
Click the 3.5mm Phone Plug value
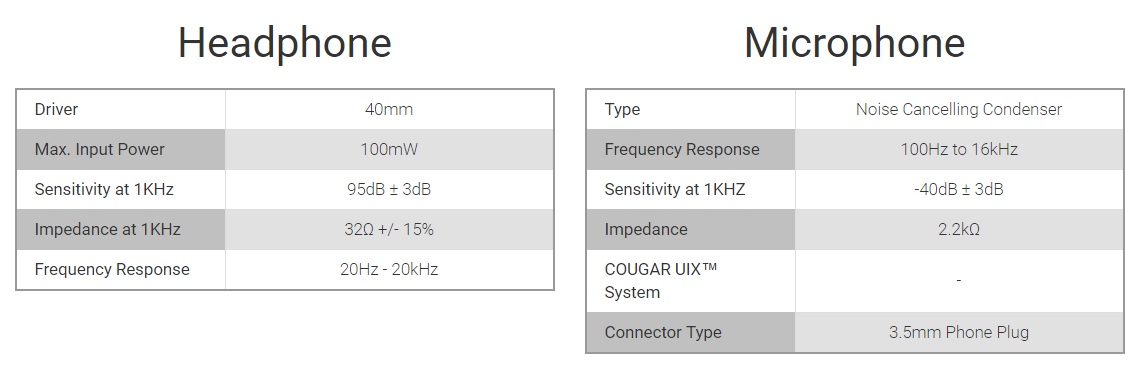959,332
